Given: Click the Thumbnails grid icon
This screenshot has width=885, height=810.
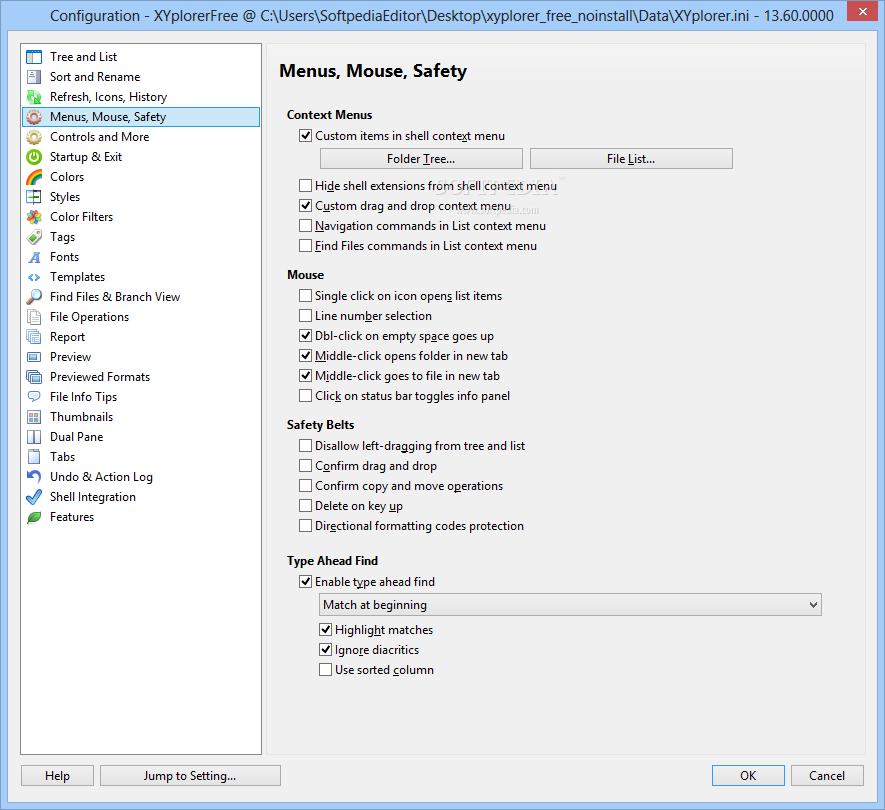Looking at the screenshot, I should click(34, 417).
